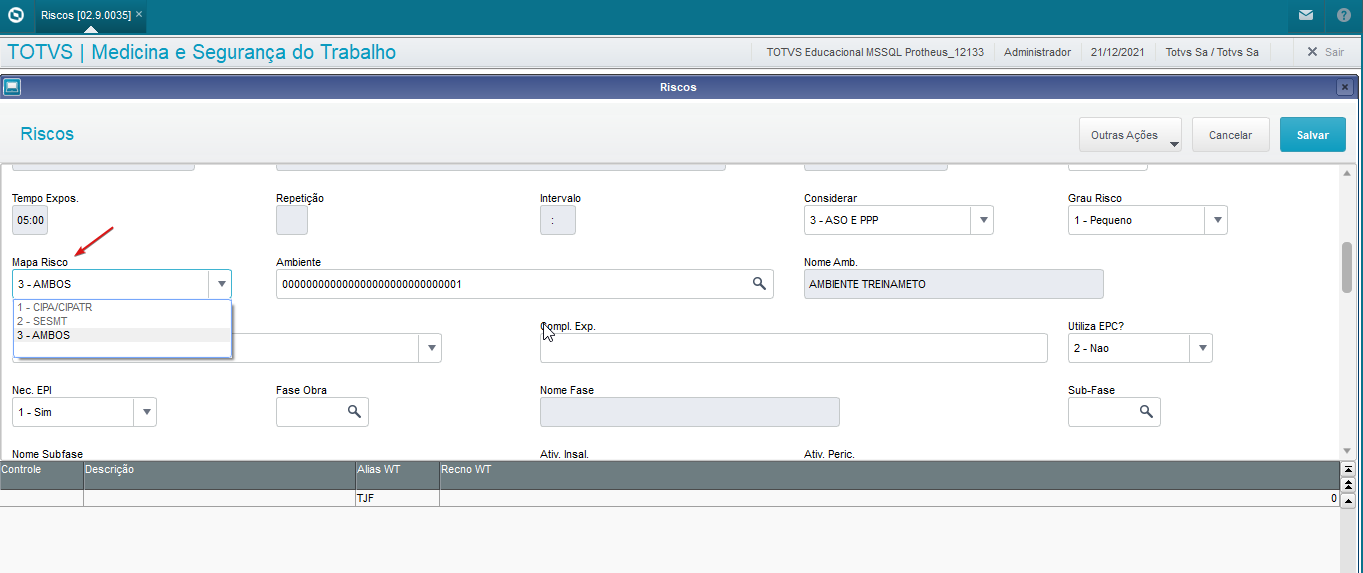The height and width of the screenshot is (573, 1363).
Task: Open the help question mark icon
Action: (x=1344, y=15)
